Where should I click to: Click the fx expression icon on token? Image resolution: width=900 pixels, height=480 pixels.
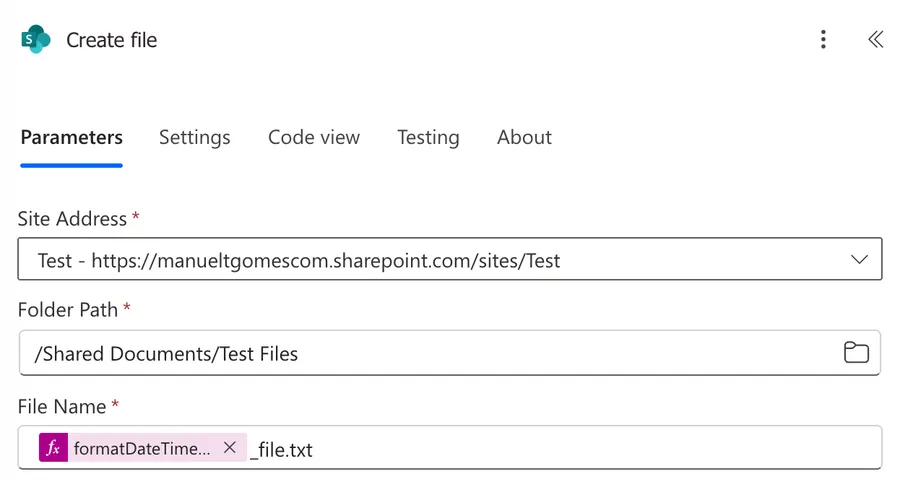(x=54, y=448)
